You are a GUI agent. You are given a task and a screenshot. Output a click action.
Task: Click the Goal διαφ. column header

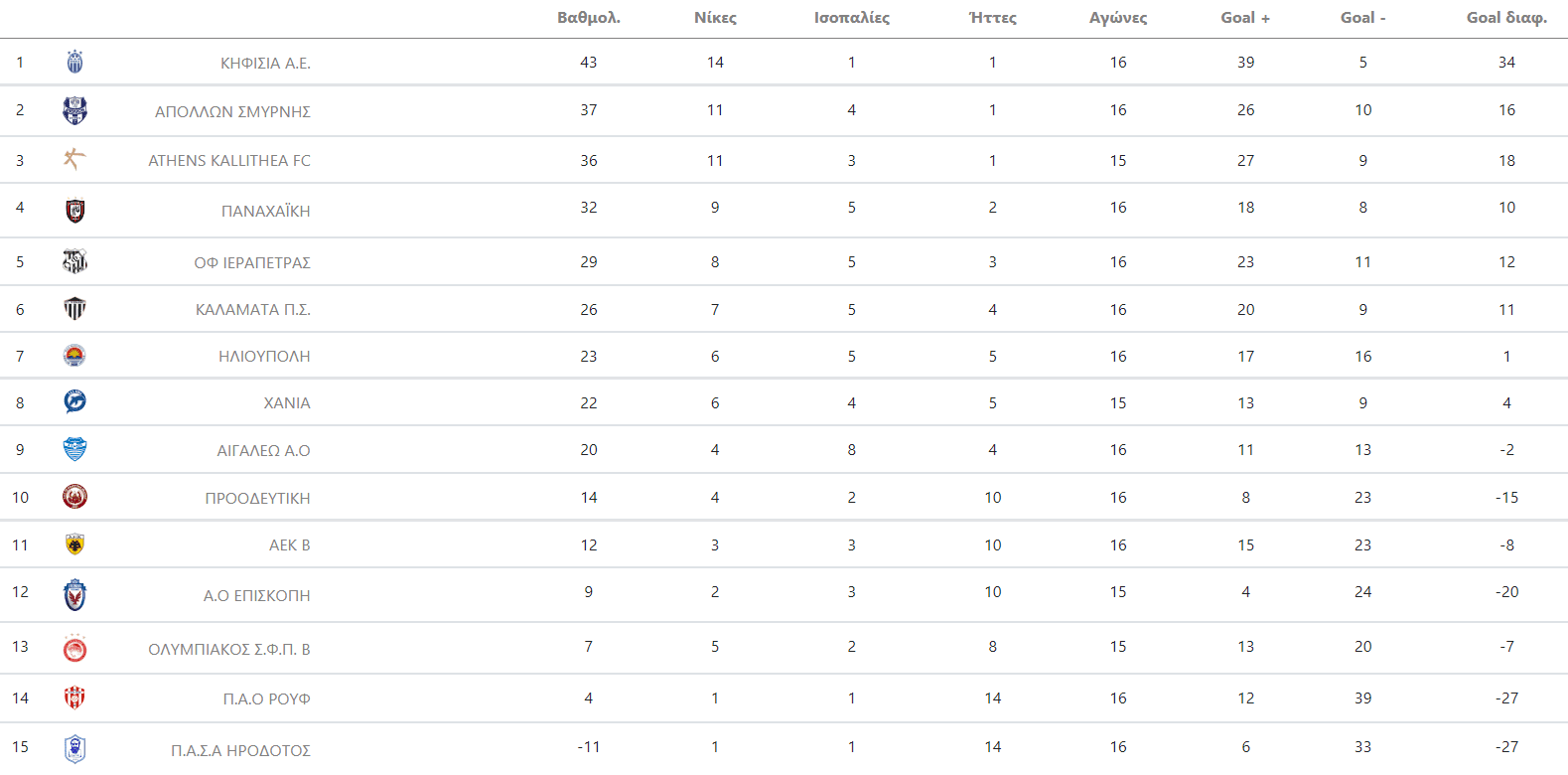tap(1506, 18)
